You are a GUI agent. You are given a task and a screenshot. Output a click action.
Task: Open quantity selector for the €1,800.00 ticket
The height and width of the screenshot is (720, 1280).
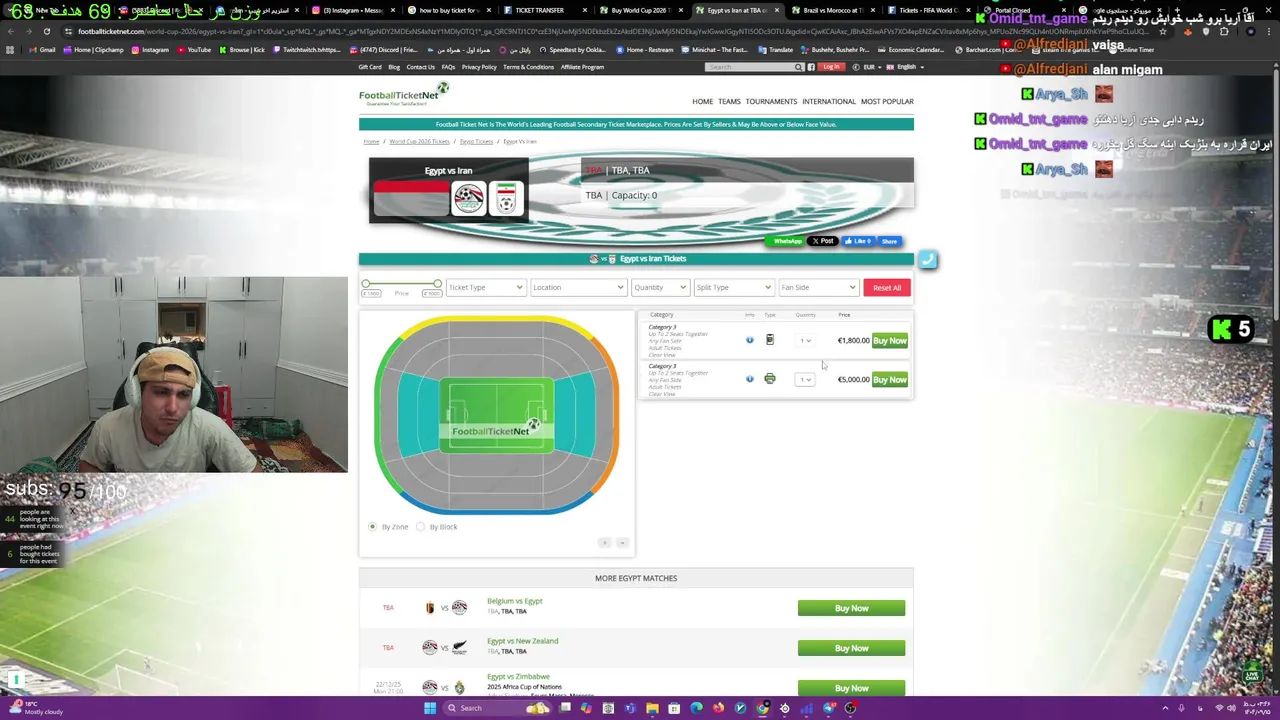coord(805,341)
